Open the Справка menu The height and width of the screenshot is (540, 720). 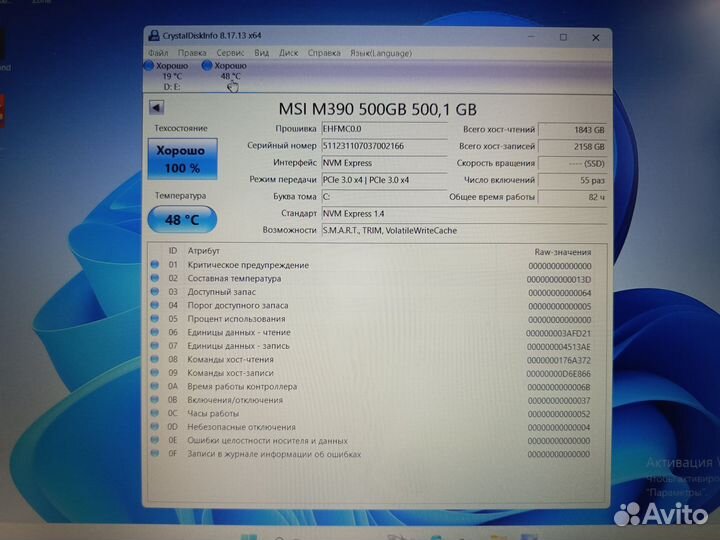click(x=324, y=53)
